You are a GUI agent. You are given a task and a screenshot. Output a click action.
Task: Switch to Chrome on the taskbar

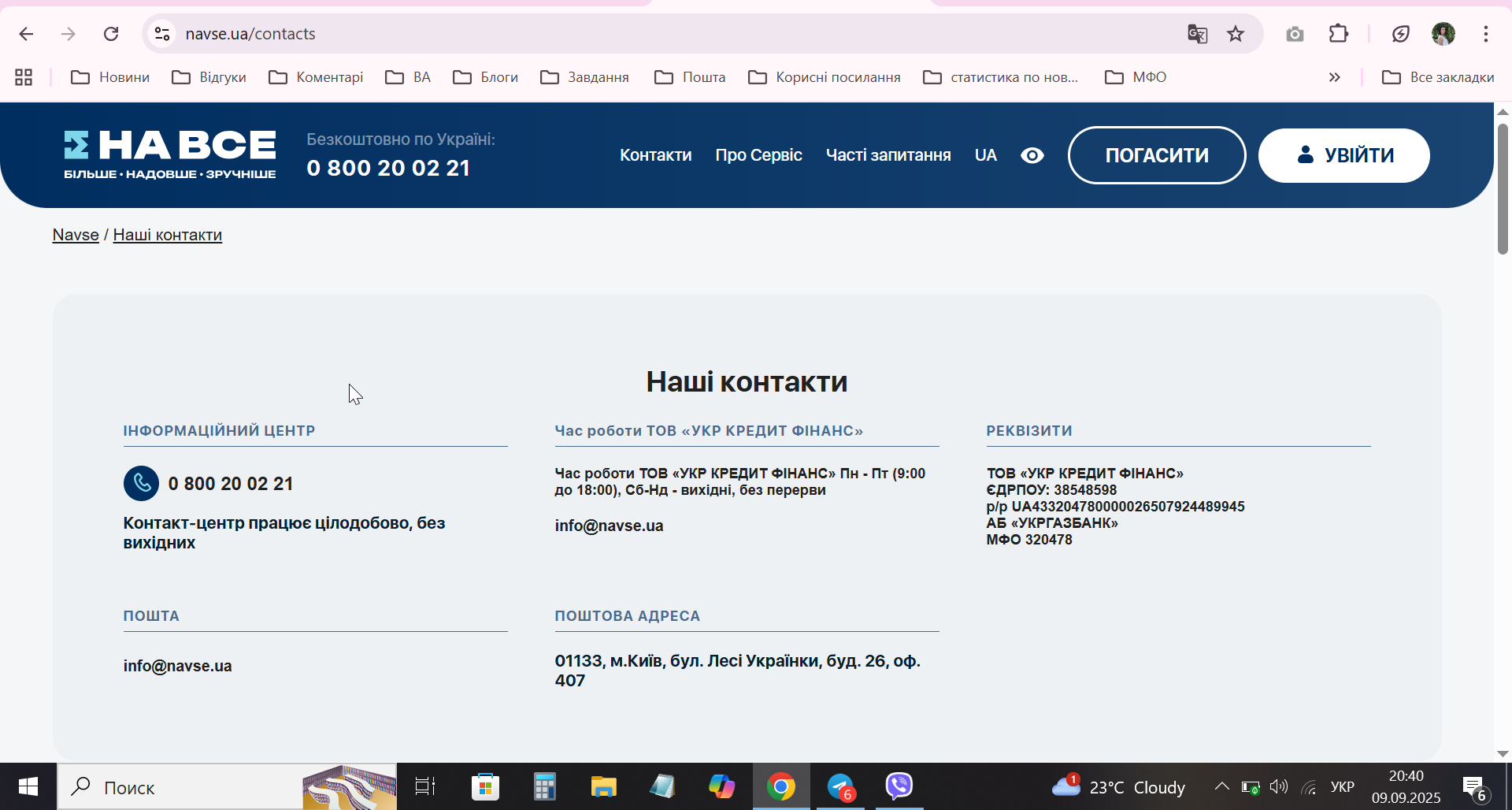[781, 786]
